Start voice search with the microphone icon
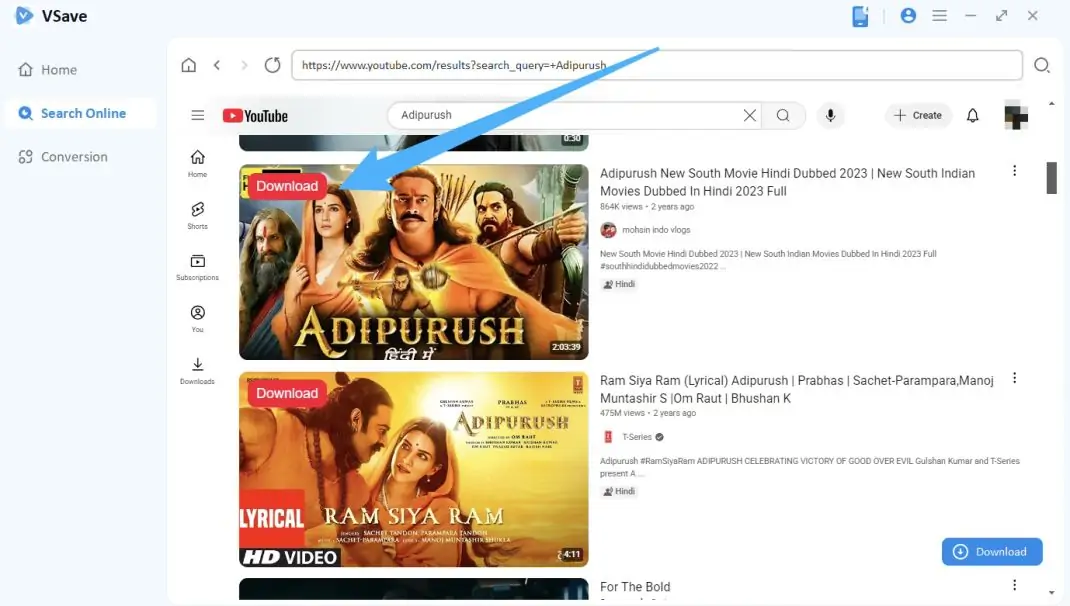Screen dimensions: 1070x606 pos(831,115)
